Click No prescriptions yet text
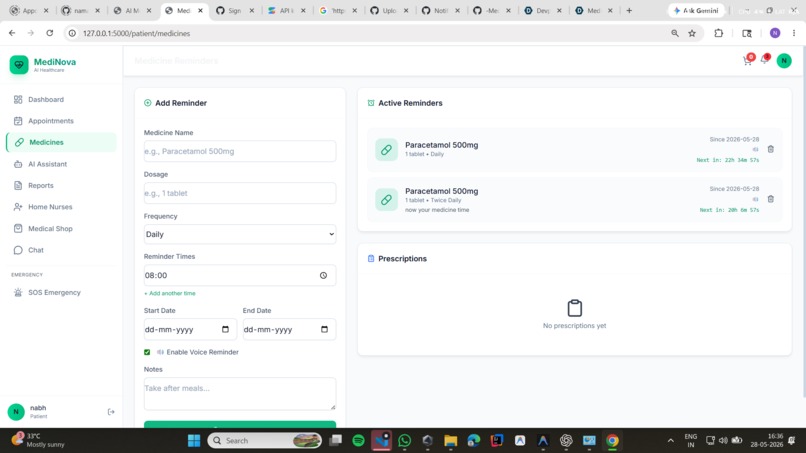Viewport: 806px width, 453px height. point(575,325)
